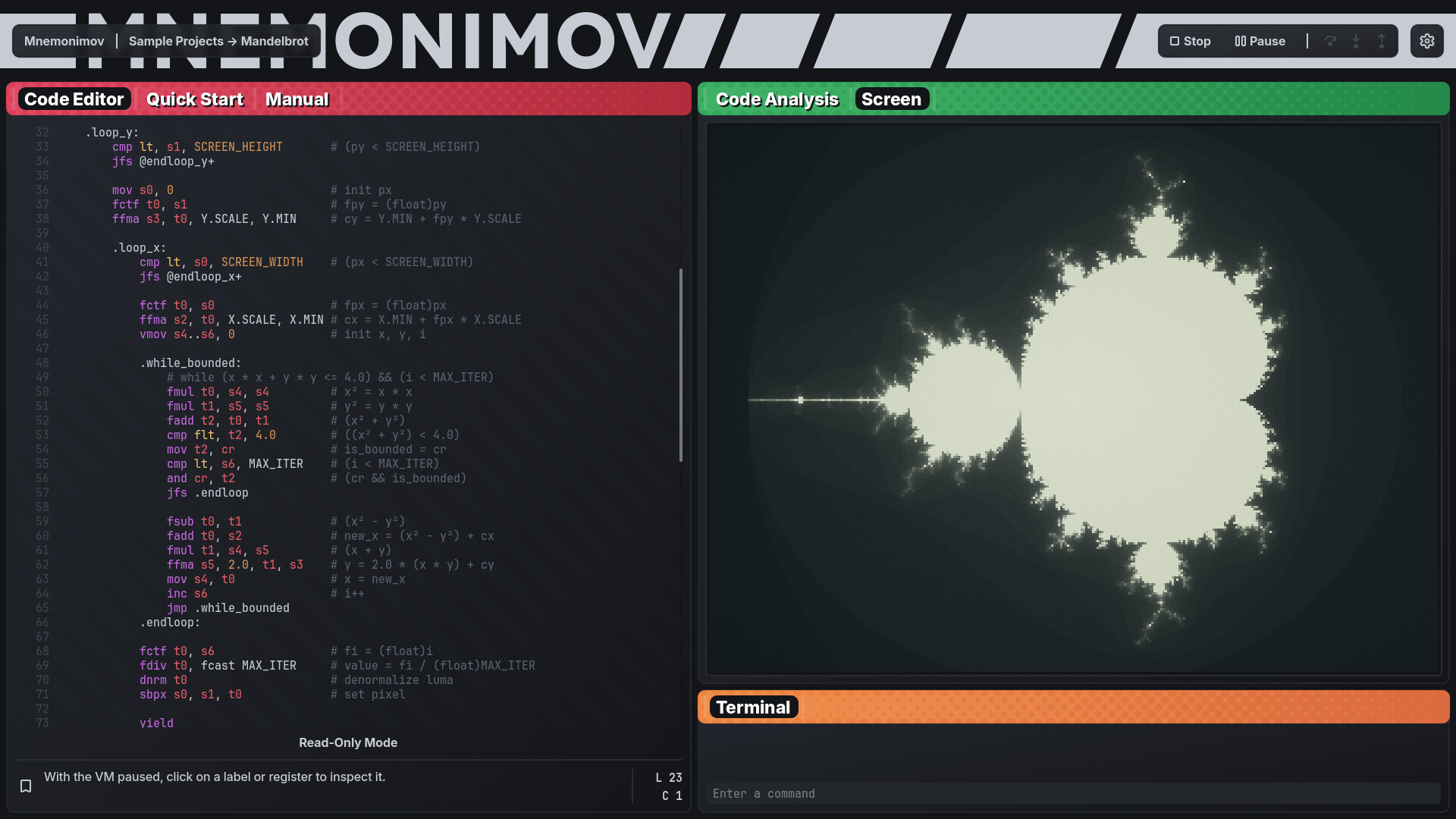The width and height of the screenshot is (1456, 819).
Task: Click the comment on line 49
Action: [x=331, y=378]
